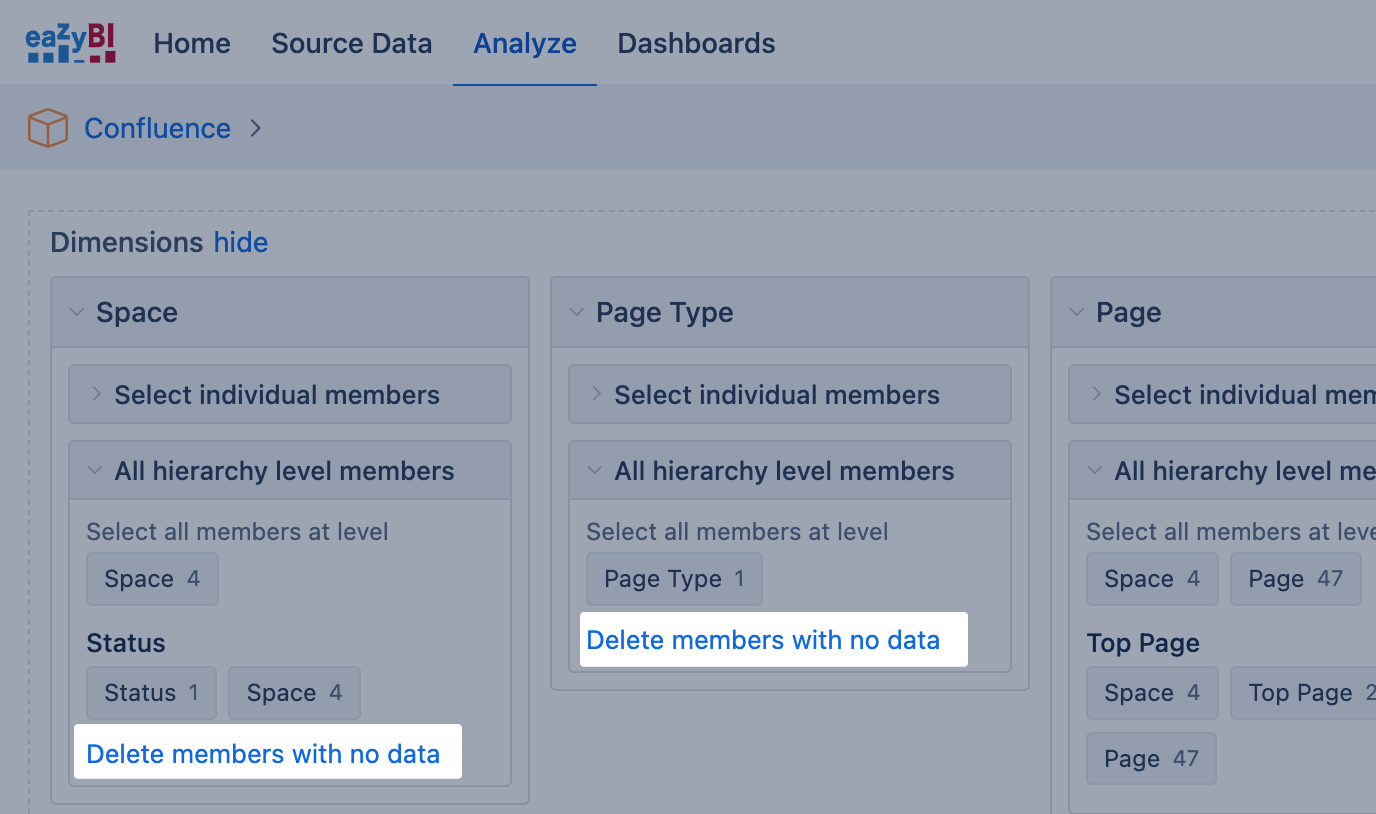Select the Analyze tab

(524, 44)
